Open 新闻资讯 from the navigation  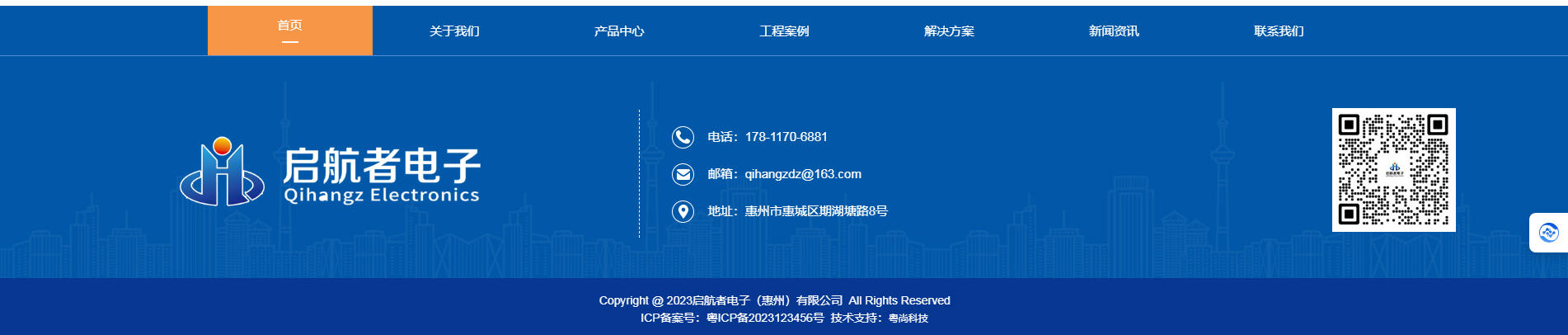click(x=1114, y=31)
